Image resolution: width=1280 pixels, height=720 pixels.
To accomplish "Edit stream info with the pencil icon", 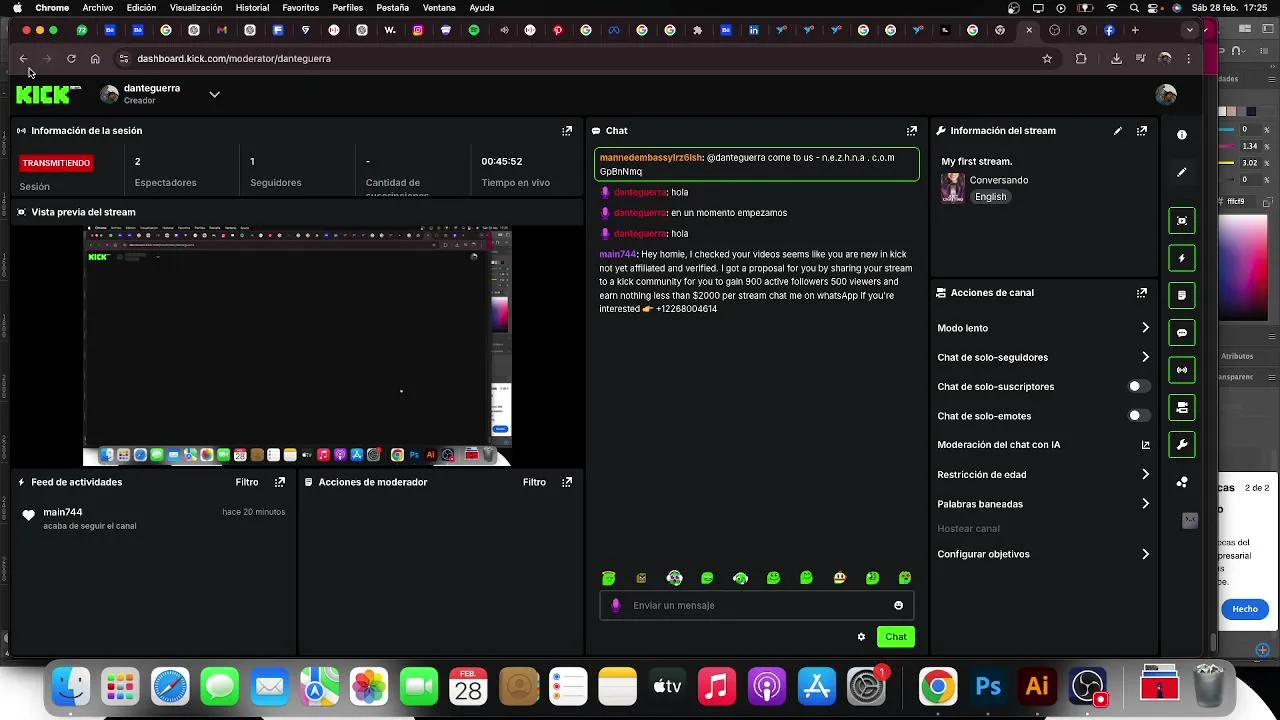I will click(1118, 131).
